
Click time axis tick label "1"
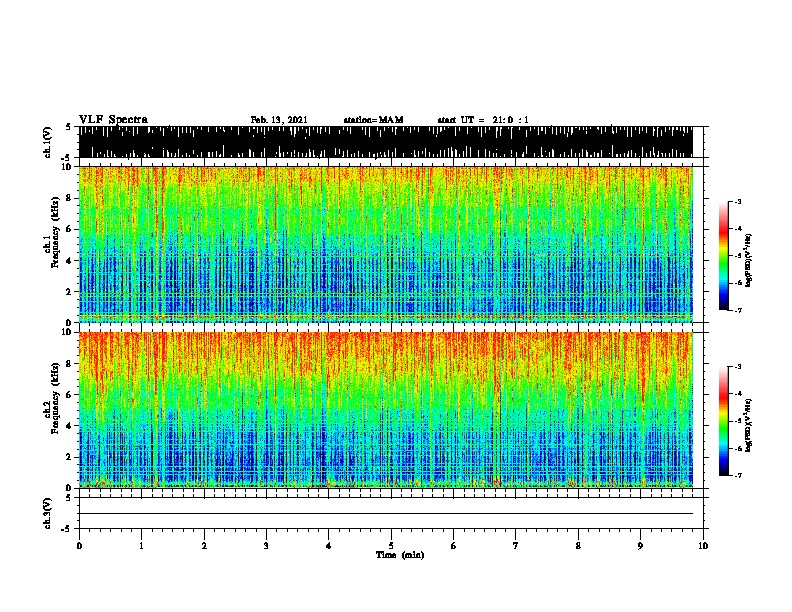(141, 546)
